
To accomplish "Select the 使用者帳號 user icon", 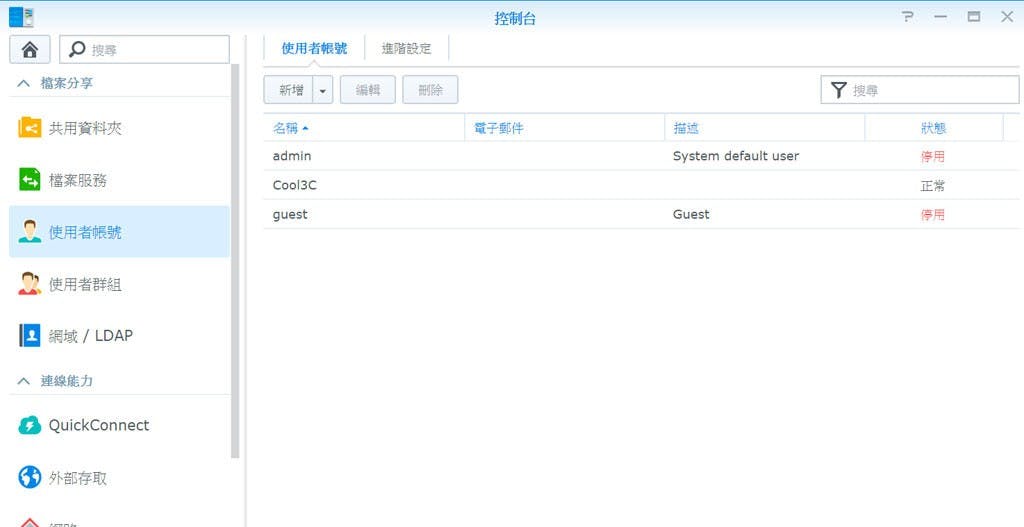I will (x=29, y=232).
